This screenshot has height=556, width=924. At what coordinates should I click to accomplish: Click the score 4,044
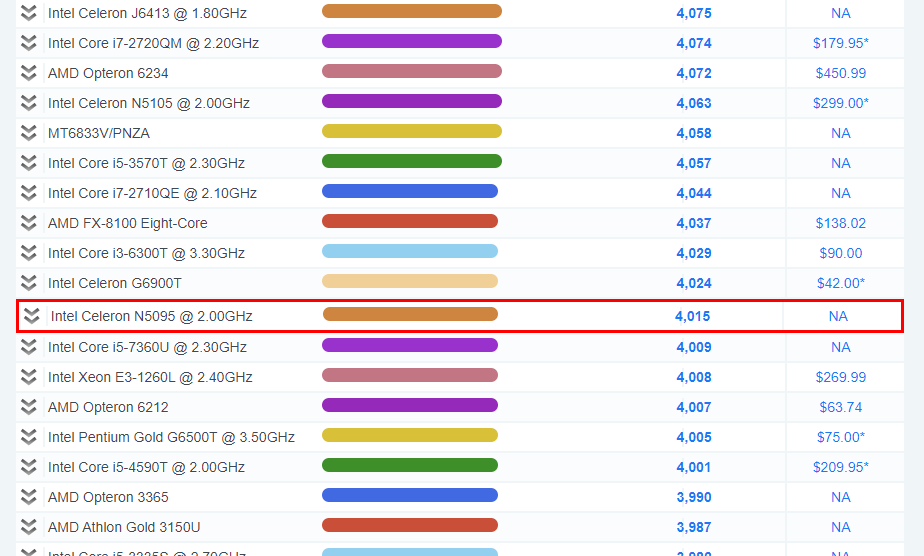click(x=694, y=193)
